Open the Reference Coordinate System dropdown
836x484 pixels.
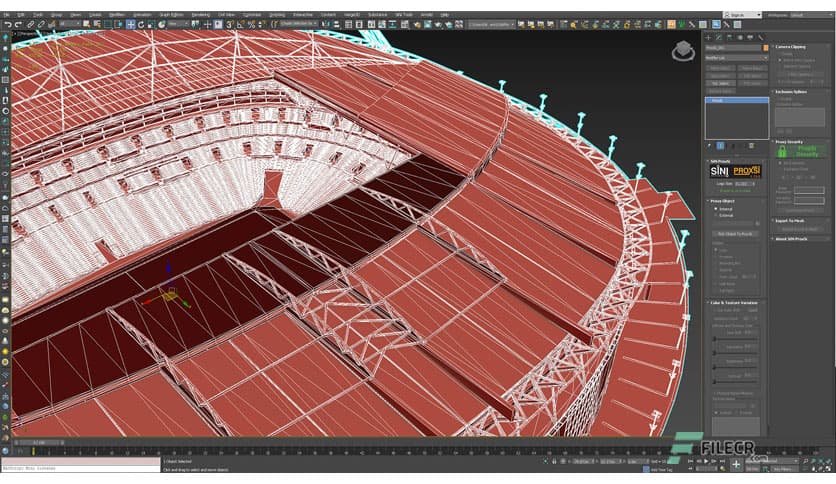pos(179,25)
